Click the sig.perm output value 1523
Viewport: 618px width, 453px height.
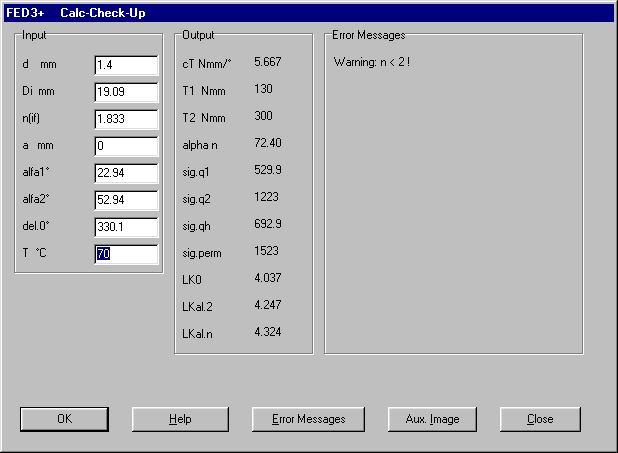point(267,251)
